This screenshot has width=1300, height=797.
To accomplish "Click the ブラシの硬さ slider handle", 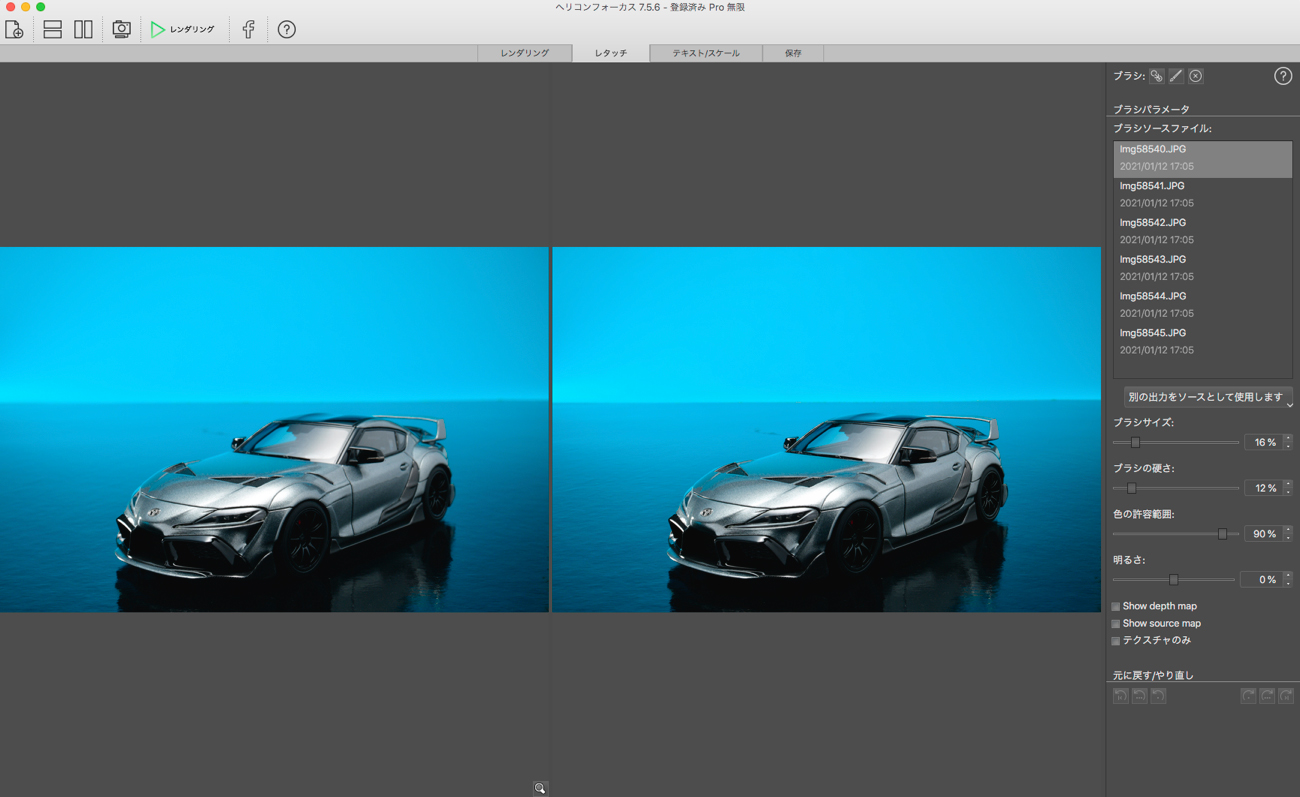I will pyautogui.click(x=1131, y=488).
